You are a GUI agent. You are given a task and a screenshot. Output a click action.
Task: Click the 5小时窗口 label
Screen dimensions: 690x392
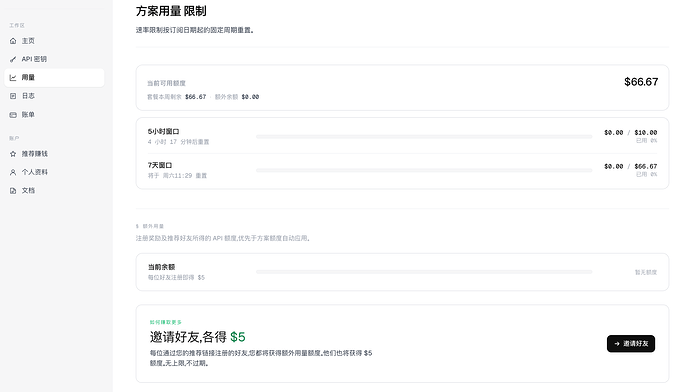tap(163, 132)
